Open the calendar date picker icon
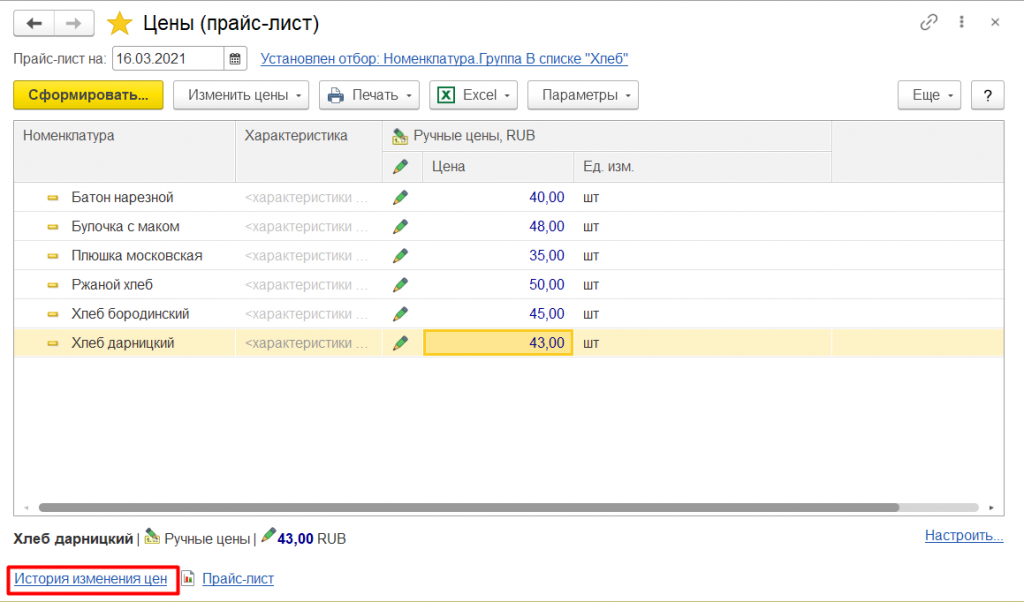This screenshot has width=1024, height=602. [235, 59]
